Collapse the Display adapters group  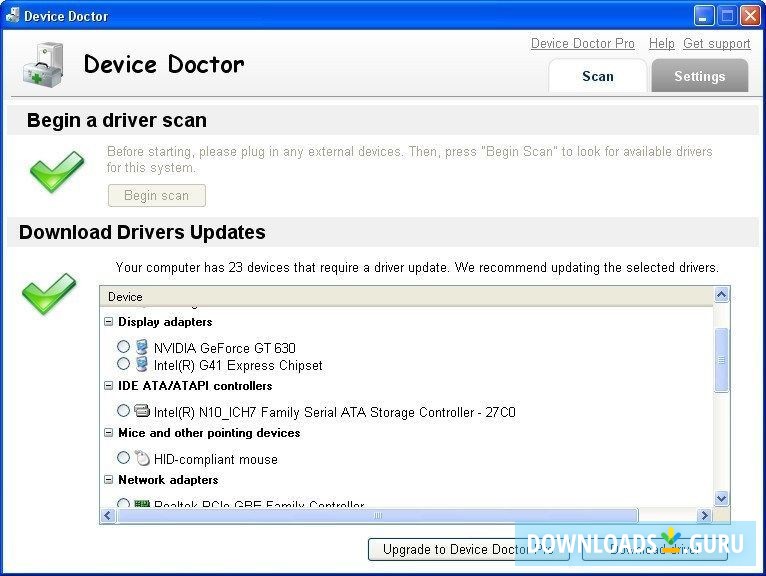(108, 321)
